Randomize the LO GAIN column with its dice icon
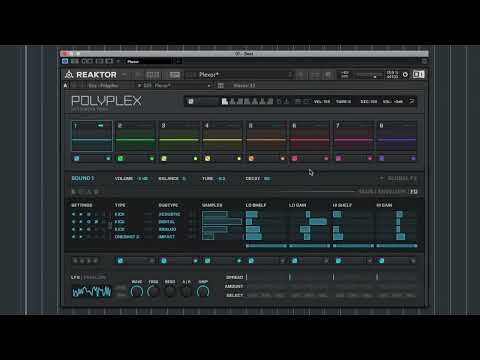This screenshot has height=360, width=480. [295, 261]
